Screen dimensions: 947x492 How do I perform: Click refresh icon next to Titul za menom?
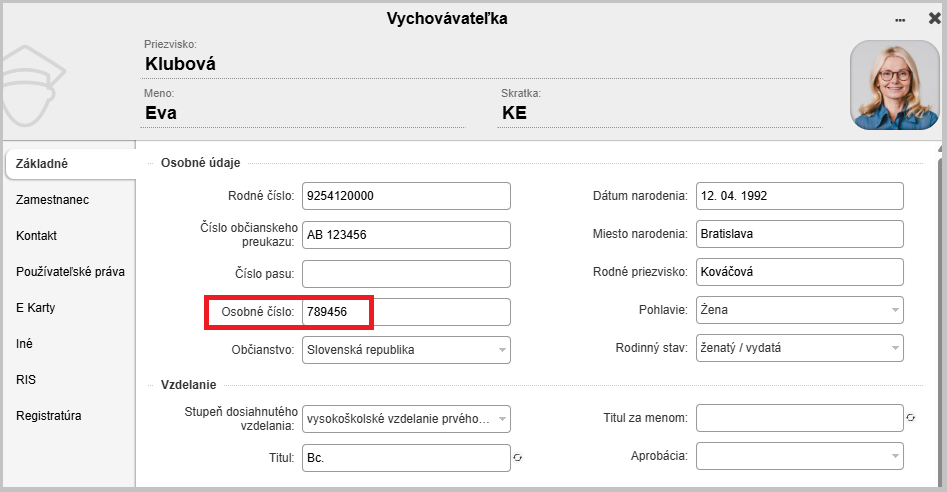(910, 418)
